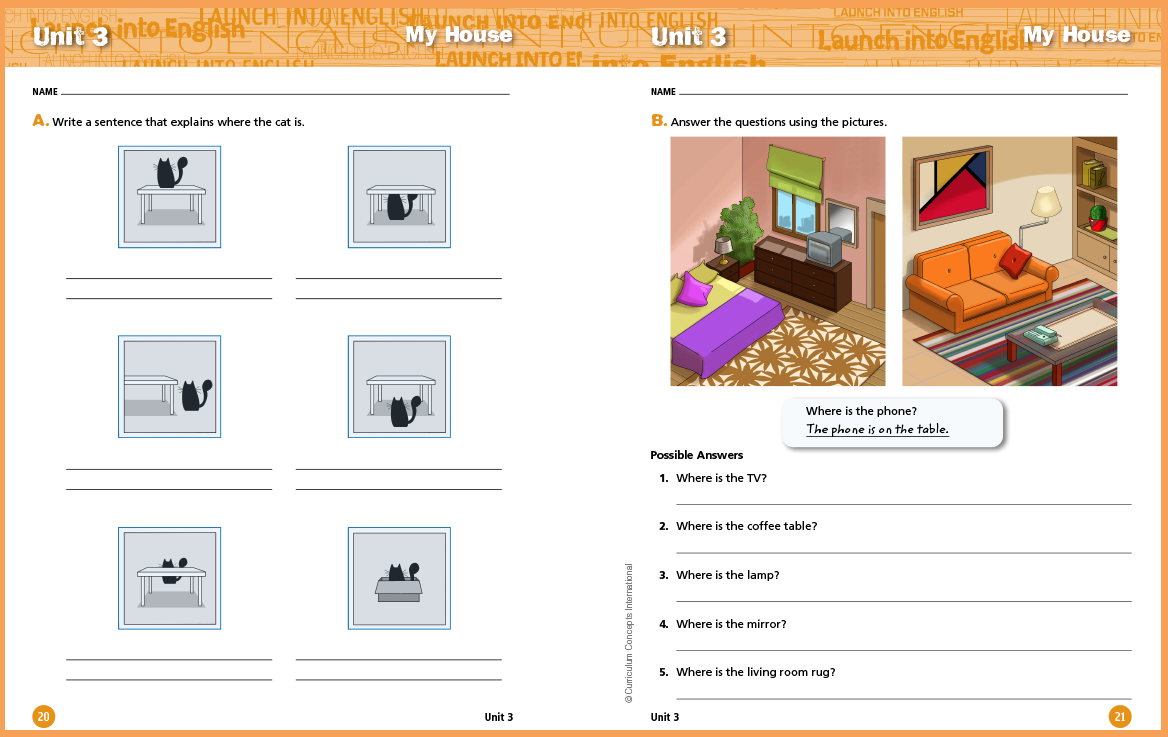Click the picture of cat sitting on table
The image size is (1168, 737).
tap(169, 197)
